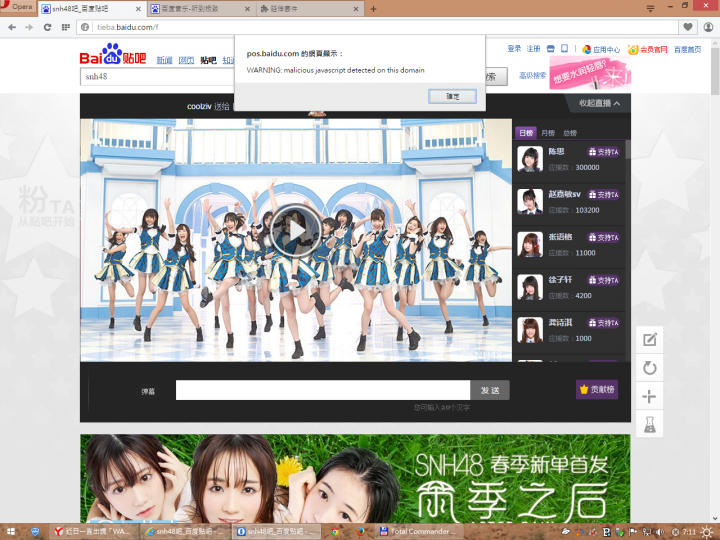
Task: Click the snh48 search input box
Action: 158,77
